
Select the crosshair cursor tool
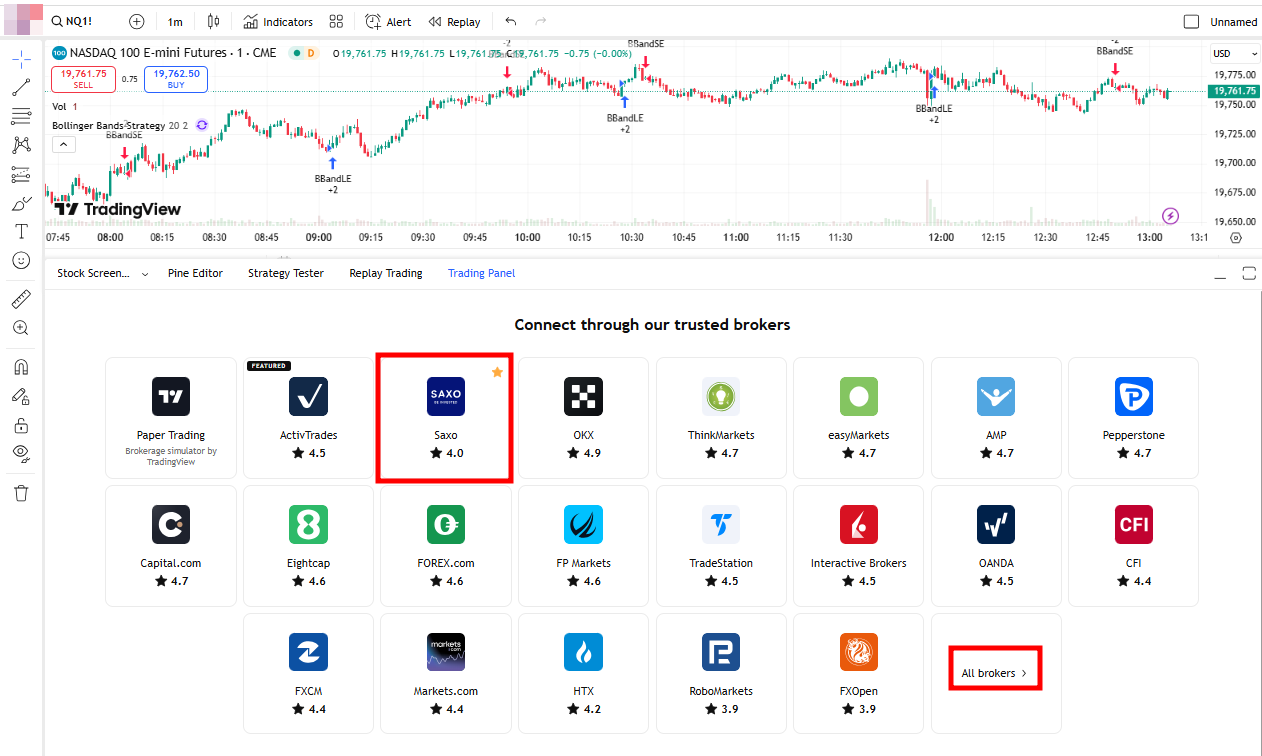(x=21, y=59)
